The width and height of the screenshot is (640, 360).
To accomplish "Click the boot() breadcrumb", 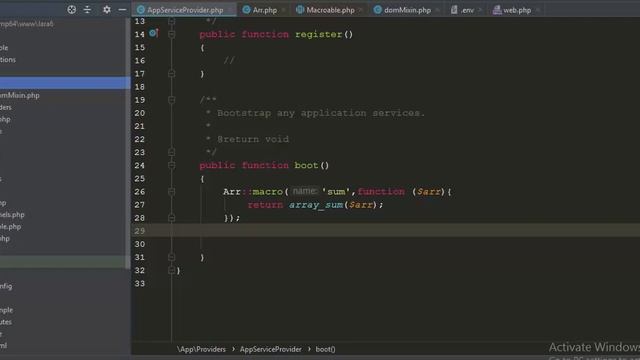I will 325,349.
